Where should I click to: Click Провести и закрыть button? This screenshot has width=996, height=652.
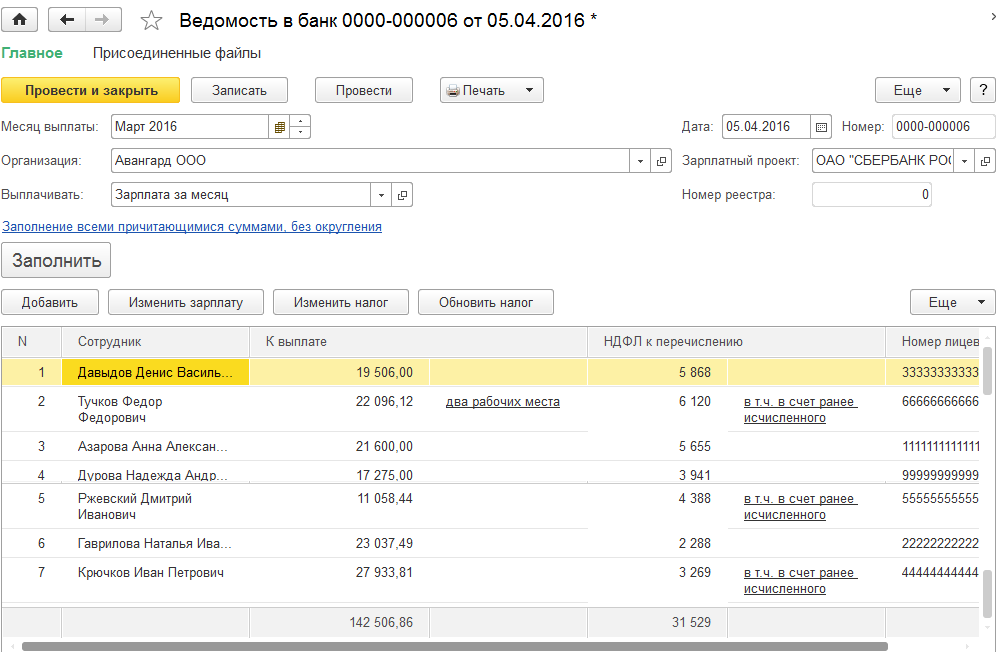pyautogui.click(x=91, y=90)
